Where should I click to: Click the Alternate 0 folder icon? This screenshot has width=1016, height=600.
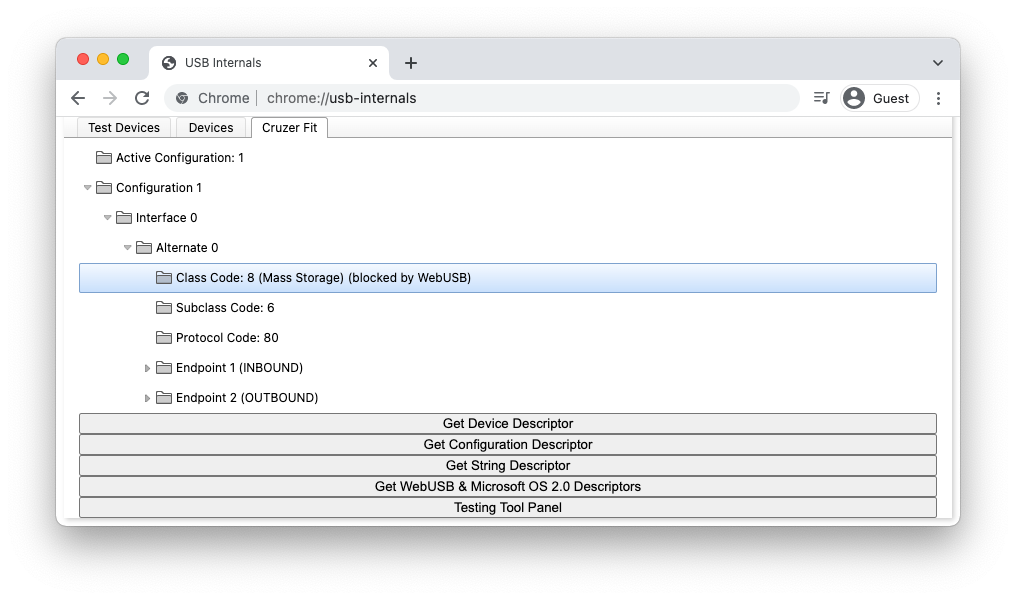144,248
